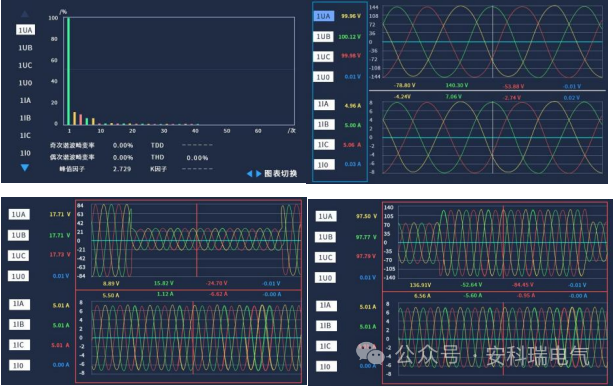Click the K因子 label
This screenshot has width=614, height=387.
click(159, 169)
